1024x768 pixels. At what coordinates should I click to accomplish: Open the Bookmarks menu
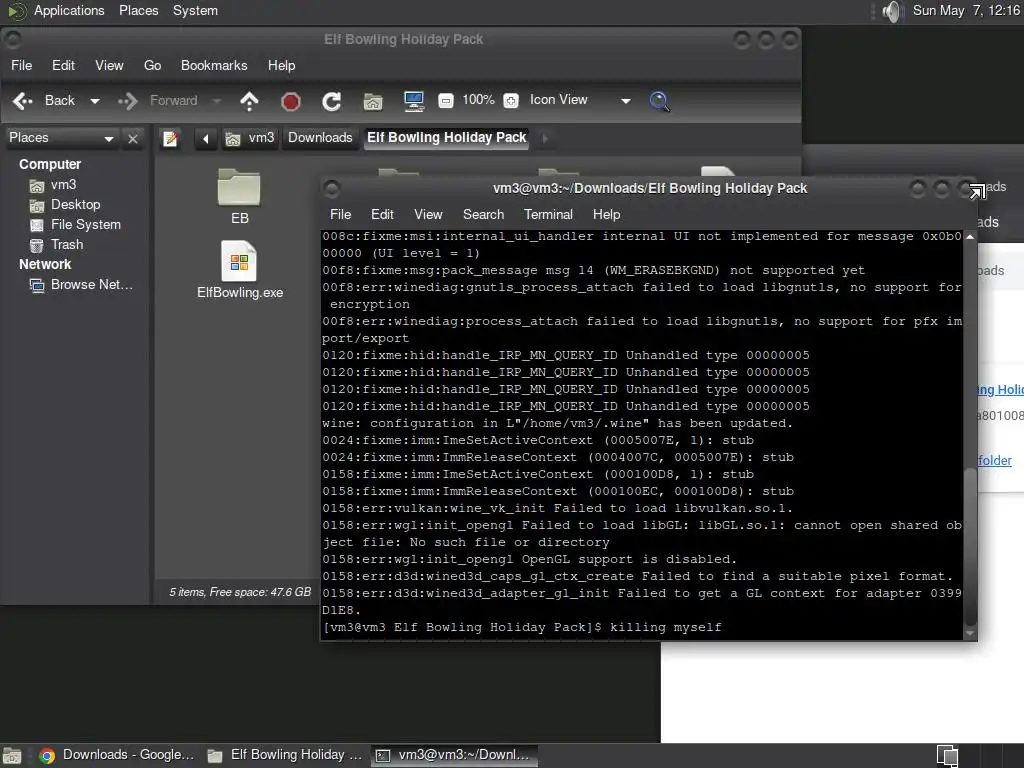(214, 65)
